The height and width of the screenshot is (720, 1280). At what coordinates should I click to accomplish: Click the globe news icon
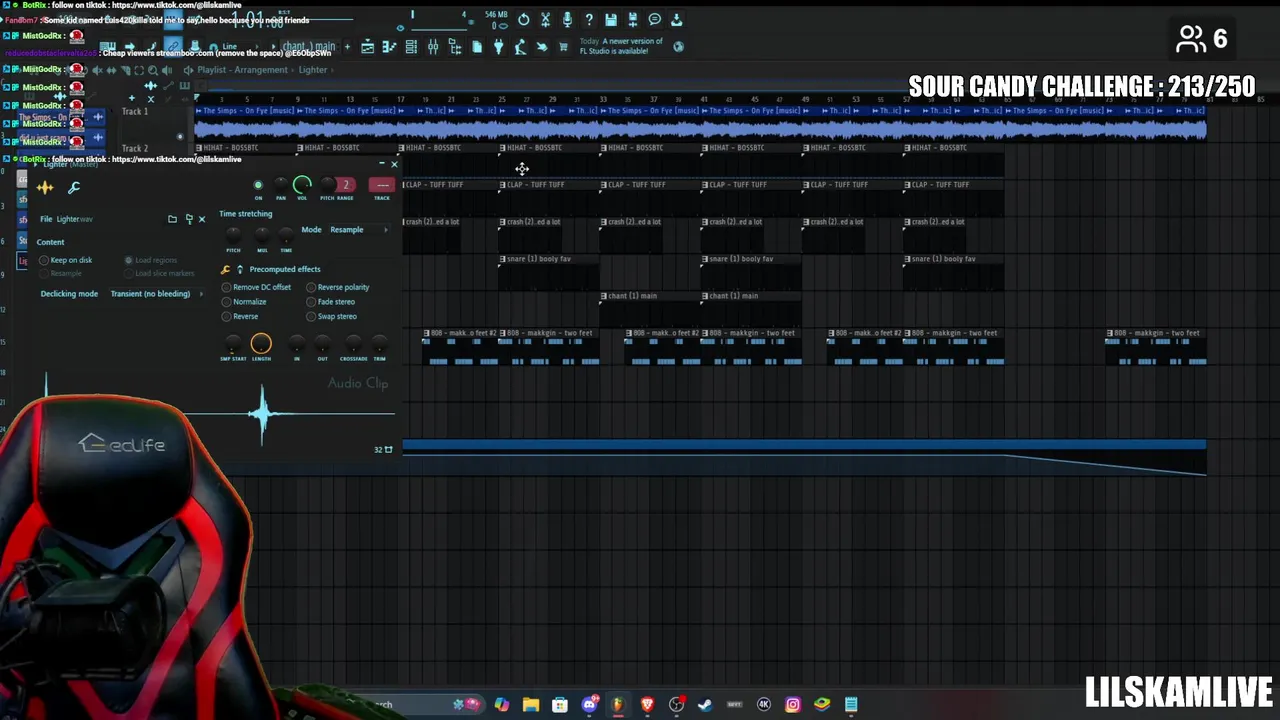click(x=678, y=46)
